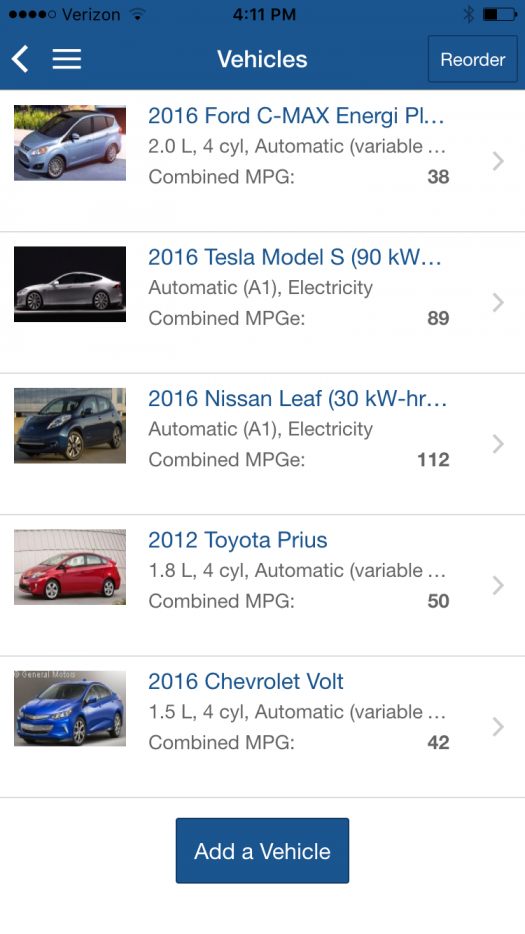Select the silver Tesla Model S photo

coord(70,284)
